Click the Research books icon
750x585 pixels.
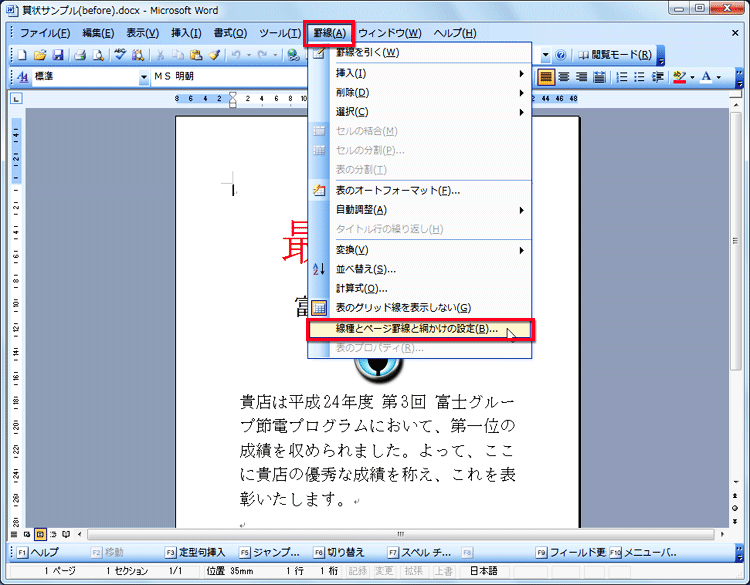[138, 55]
